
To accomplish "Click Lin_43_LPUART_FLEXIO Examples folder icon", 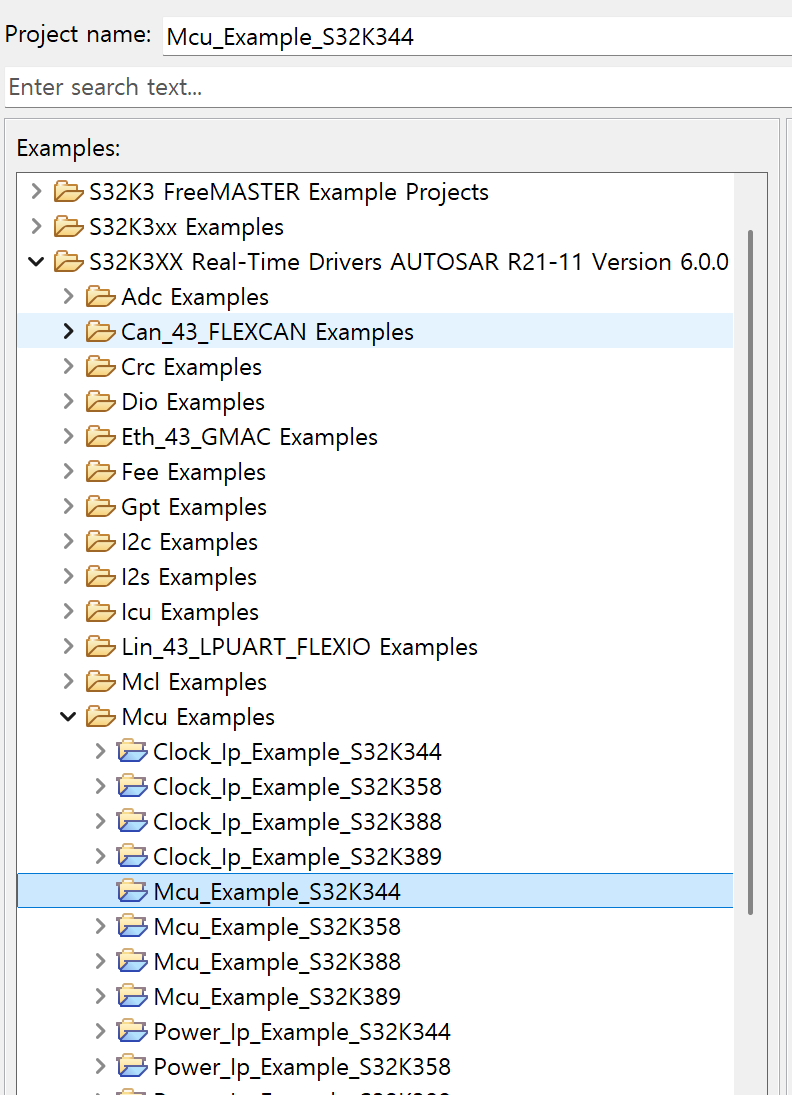I will point(101,647).
